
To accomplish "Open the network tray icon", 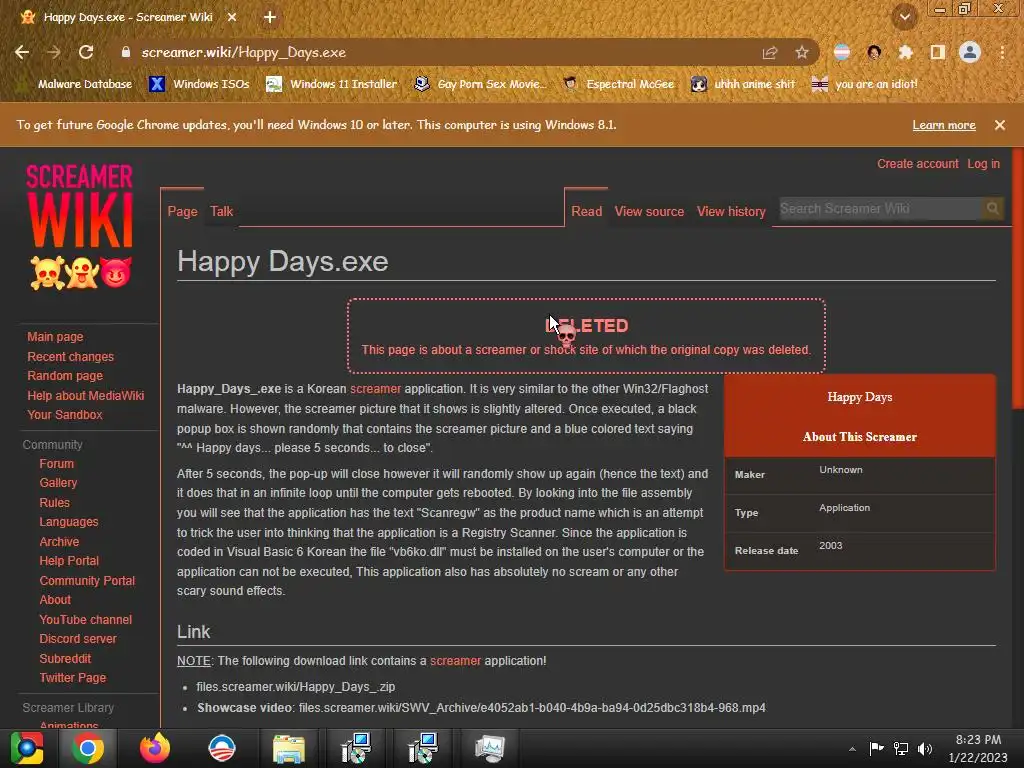I will [901, 748].
